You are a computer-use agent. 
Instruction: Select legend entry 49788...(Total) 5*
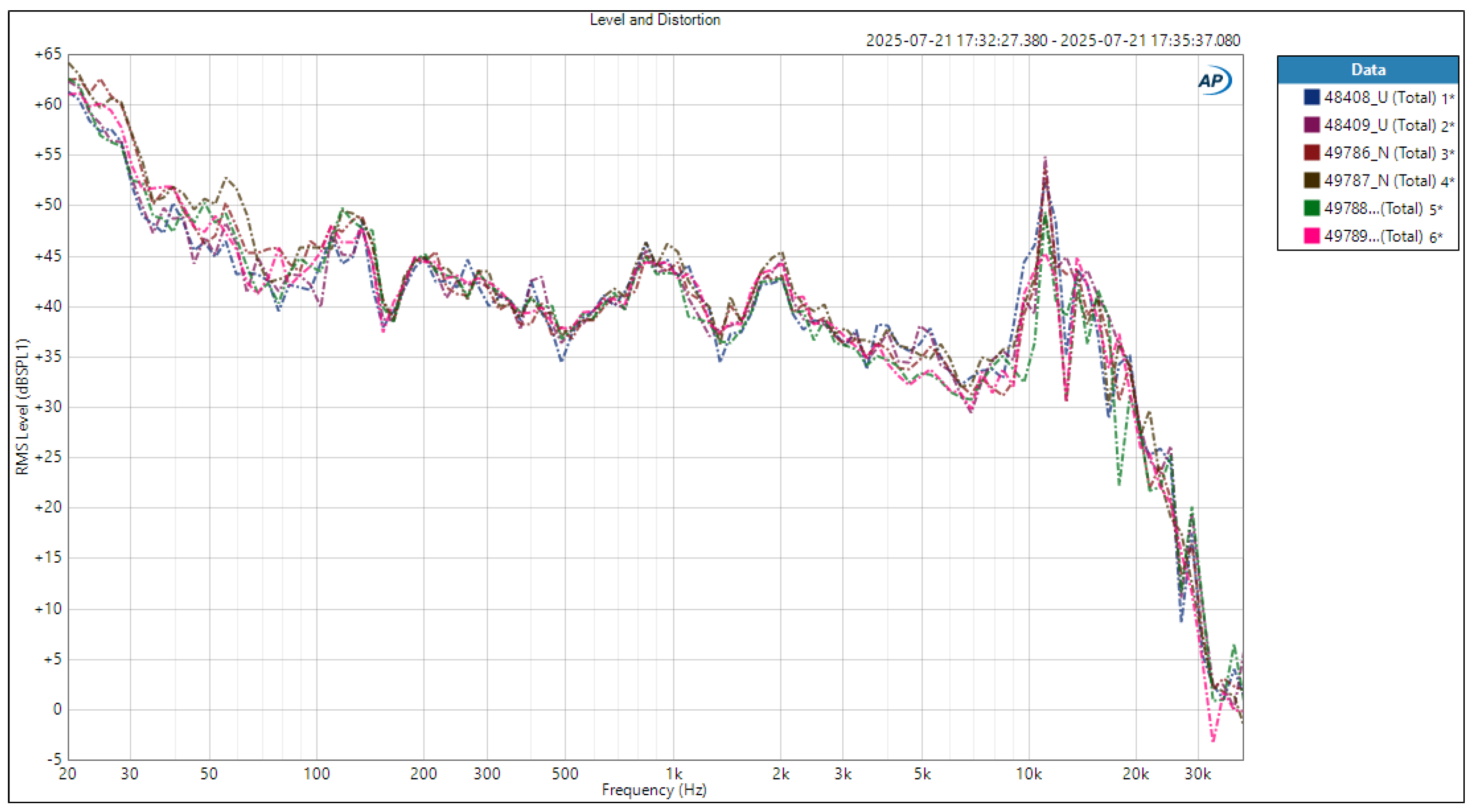(x=1382, y=208)
